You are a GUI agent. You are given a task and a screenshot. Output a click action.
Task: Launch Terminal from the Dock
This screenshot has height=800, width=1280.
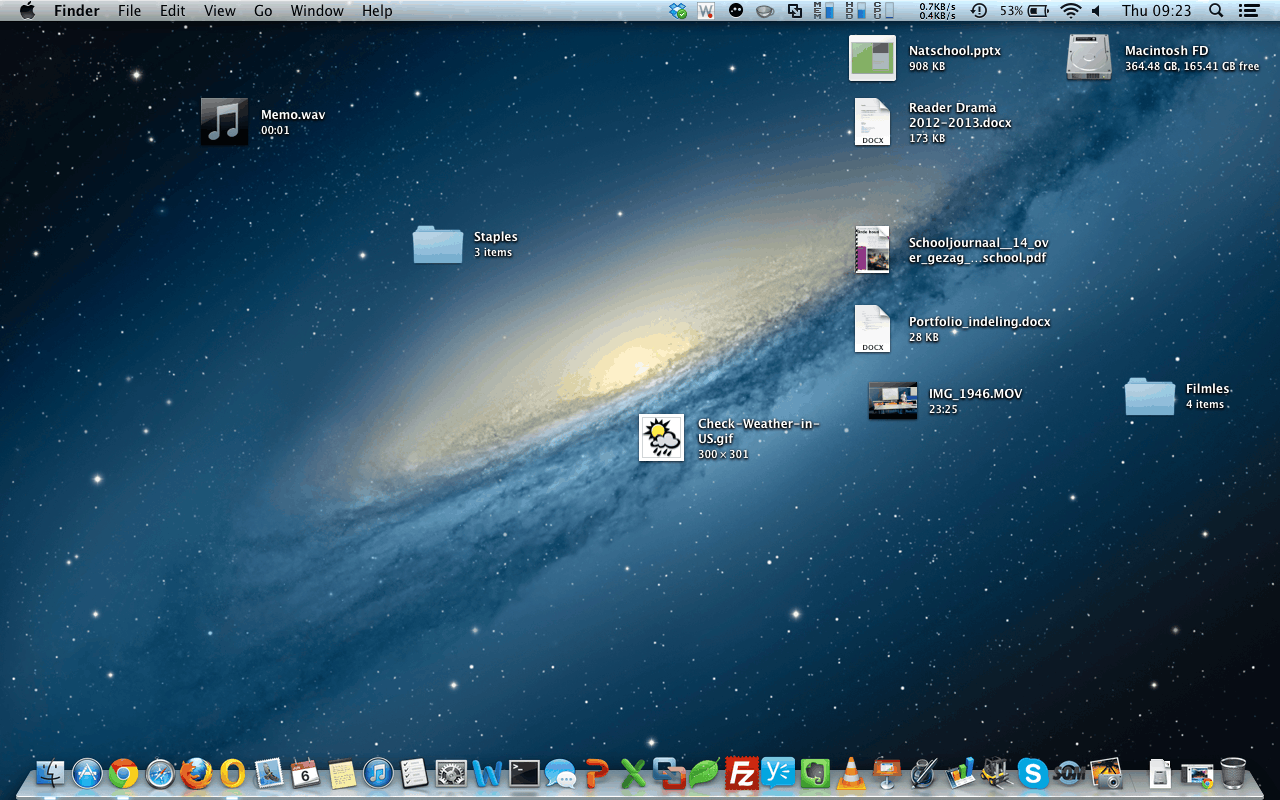pyautogui.click(x=524, y=773)
